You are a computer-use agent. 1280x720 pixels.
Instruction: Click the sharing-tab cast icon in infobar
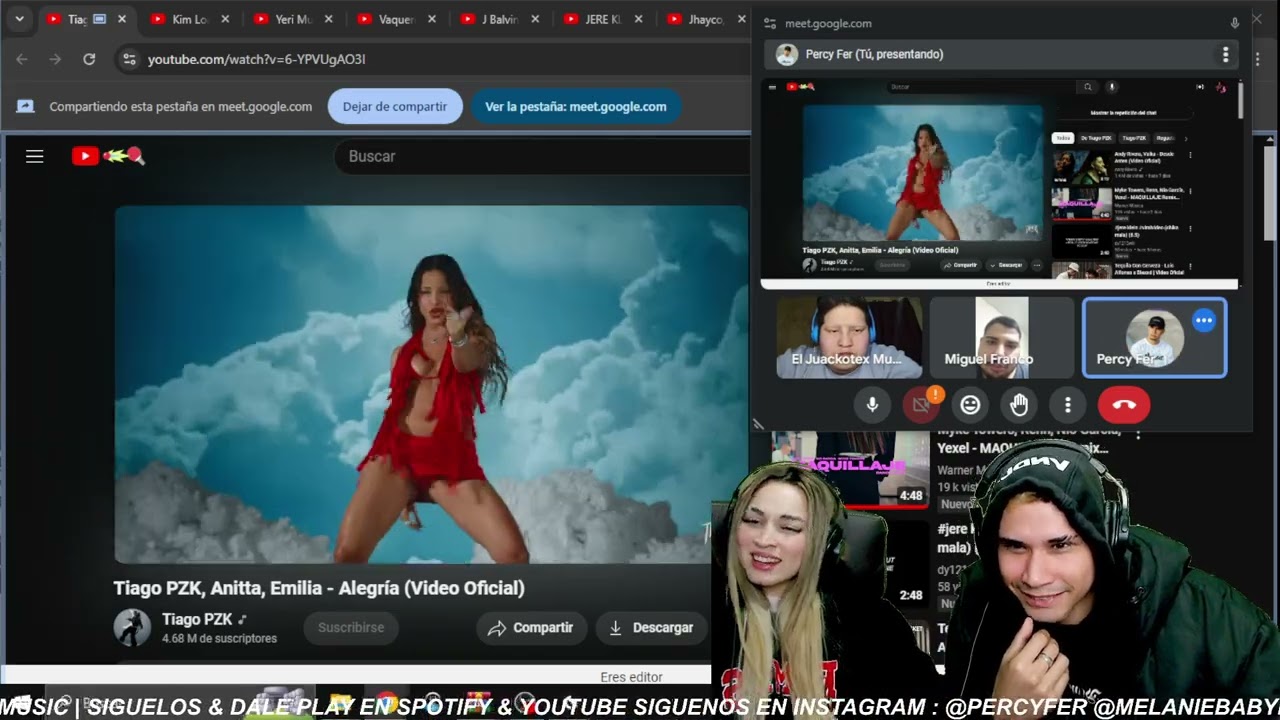(25, 106)
